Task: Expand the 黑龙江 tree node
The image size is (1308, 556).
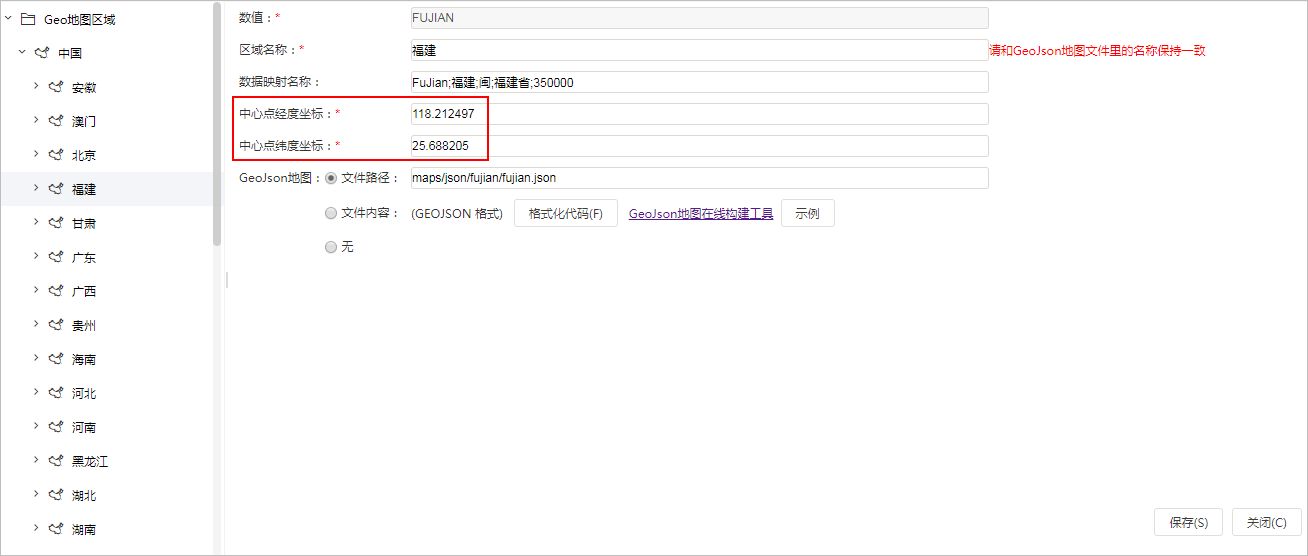Action: click(x=36, y=460)
